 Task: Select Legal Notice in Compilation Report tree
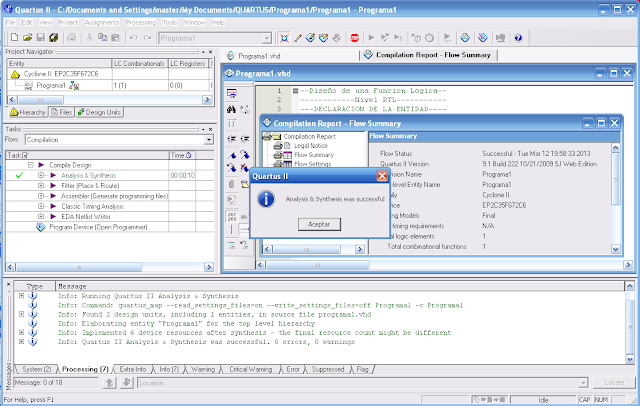(x=311, y=146)
